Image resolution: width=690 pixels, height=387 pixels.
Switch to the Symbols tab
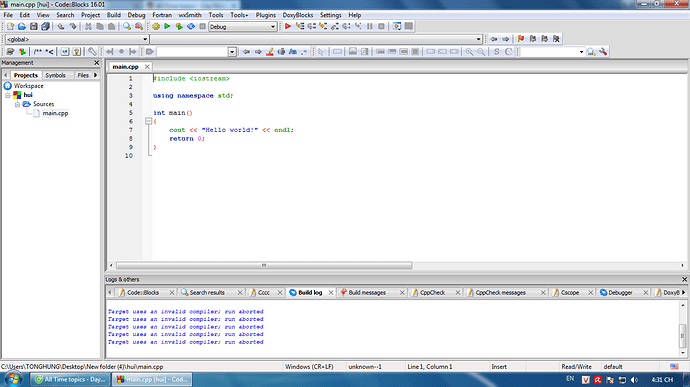(55, 75)
